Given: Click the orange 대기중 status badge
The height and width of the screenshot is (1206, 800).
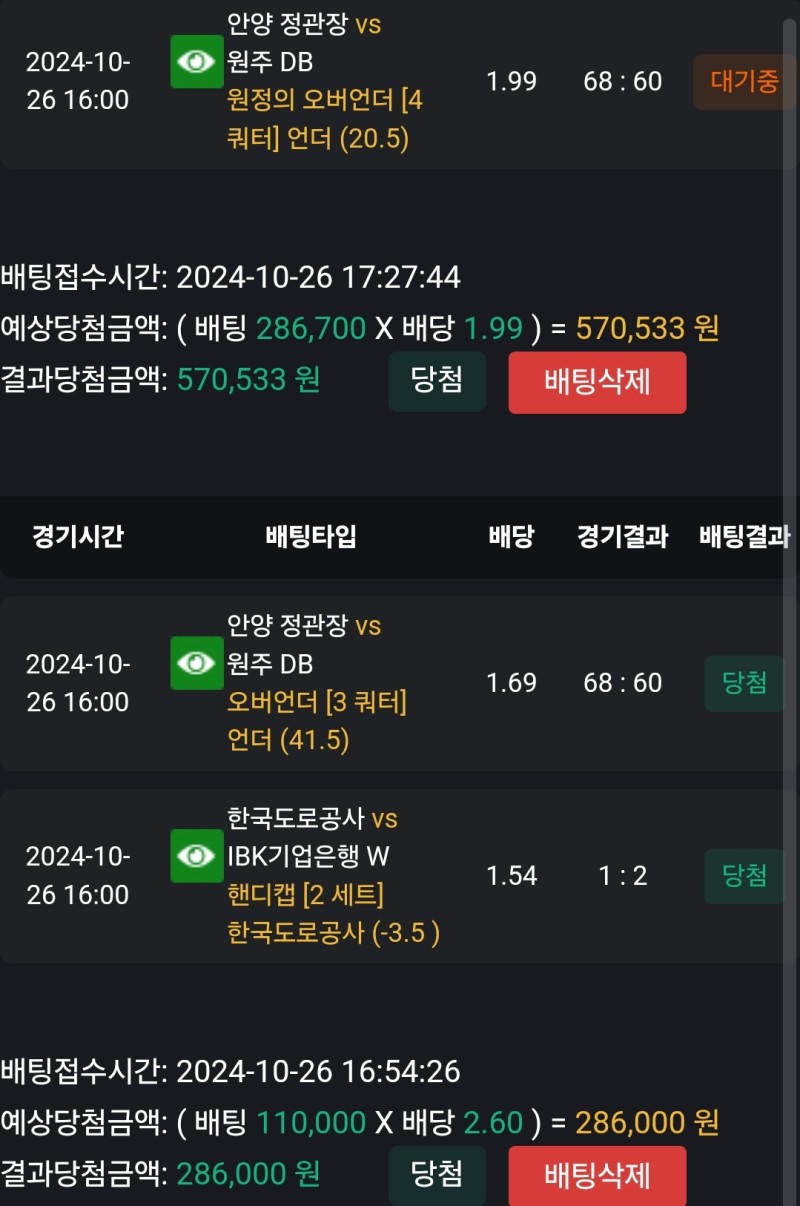Looking at the screenshot, I should (x=744, y=82).
